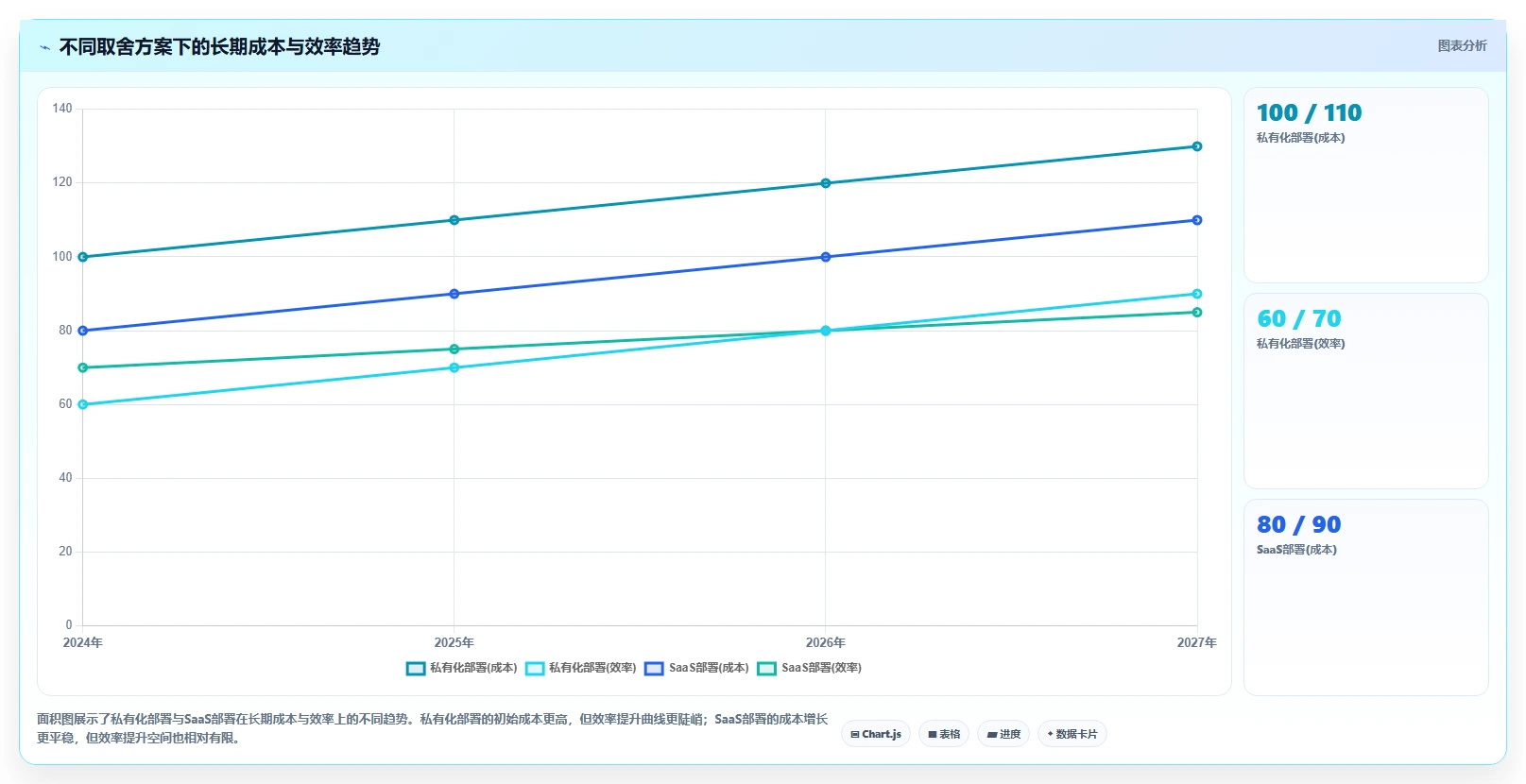Click the 2024年 x-axis label

pos(83,642)
